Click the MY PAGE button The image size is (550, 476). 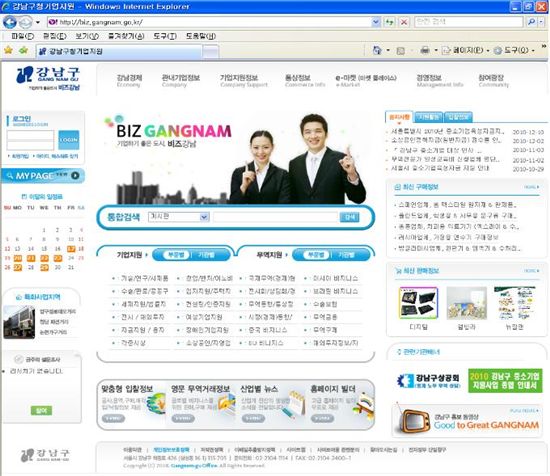[x=43, y=176]
